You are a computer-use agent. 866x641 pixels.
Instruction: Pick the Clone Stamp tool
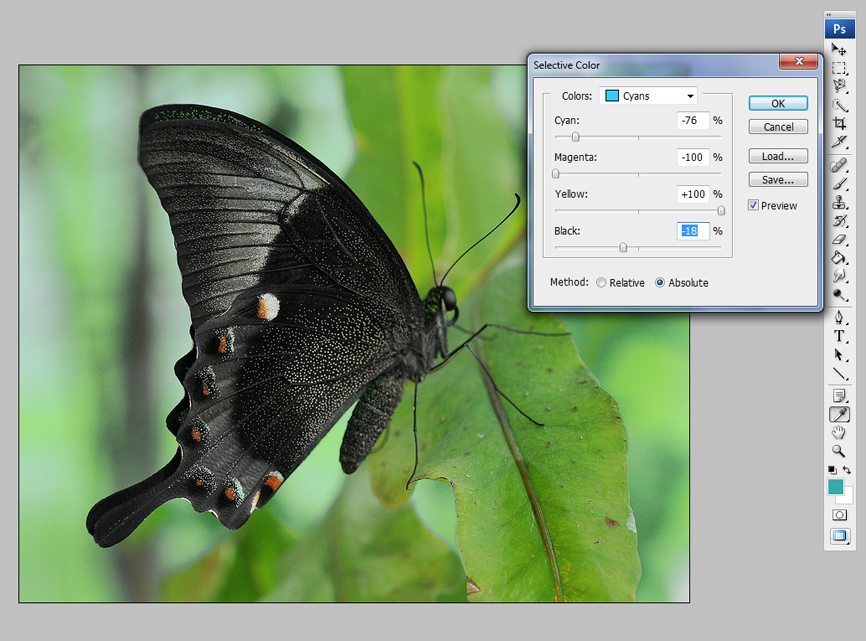(x=839, y=203)
